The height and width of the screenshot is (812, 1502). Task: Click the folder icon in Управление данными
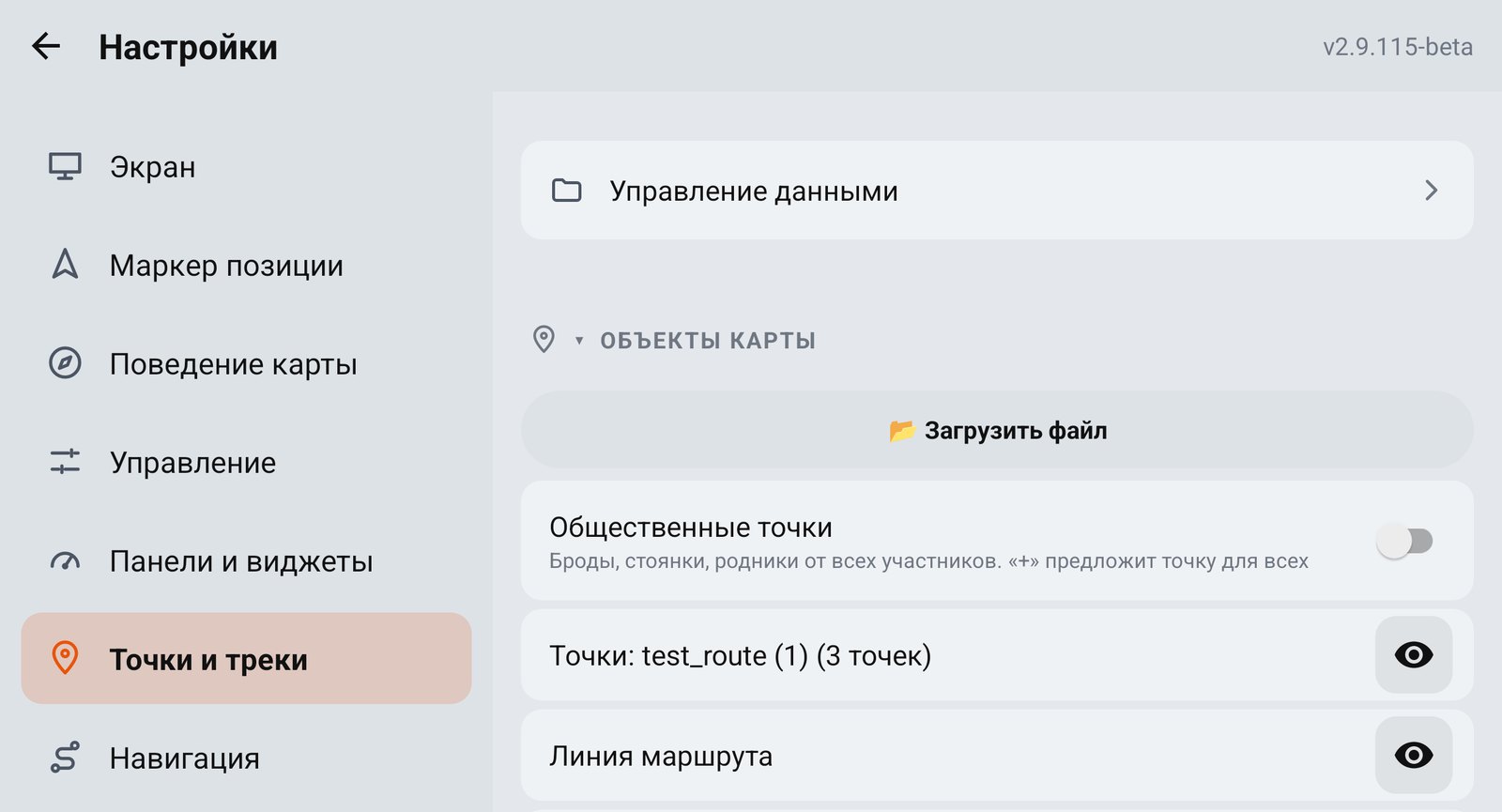click(566, 191)
